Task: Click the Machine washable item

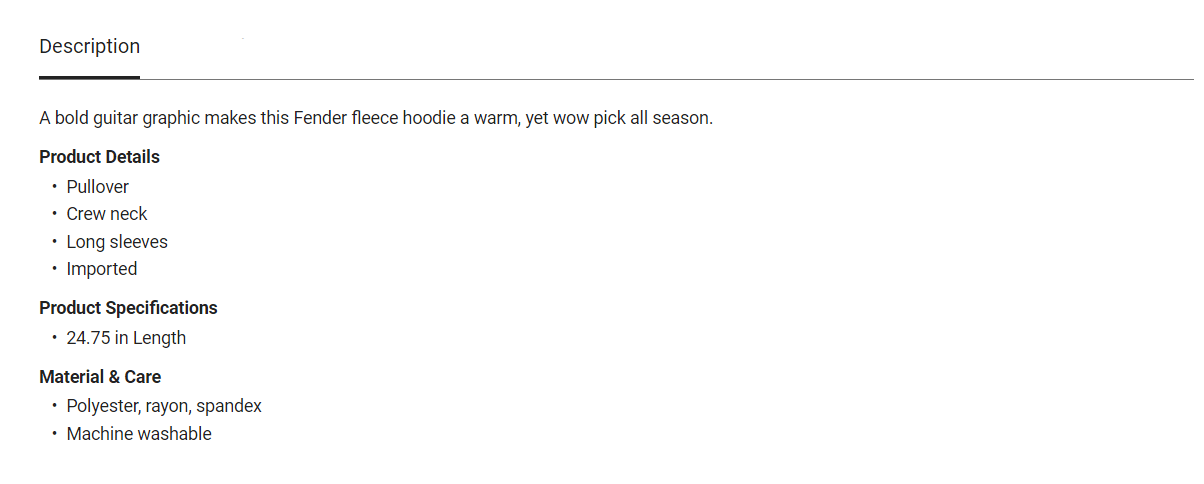Action: [139, 434]
